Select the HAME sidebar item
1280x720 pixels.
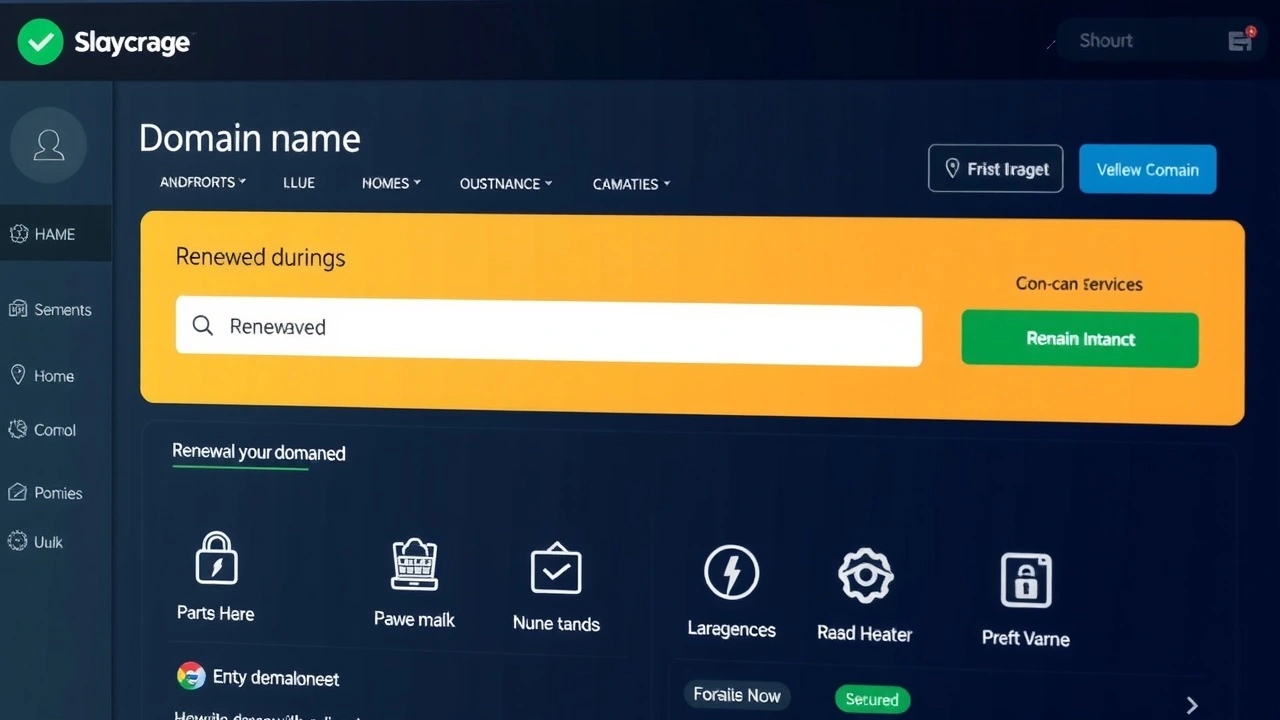click(x=56, y=234)
